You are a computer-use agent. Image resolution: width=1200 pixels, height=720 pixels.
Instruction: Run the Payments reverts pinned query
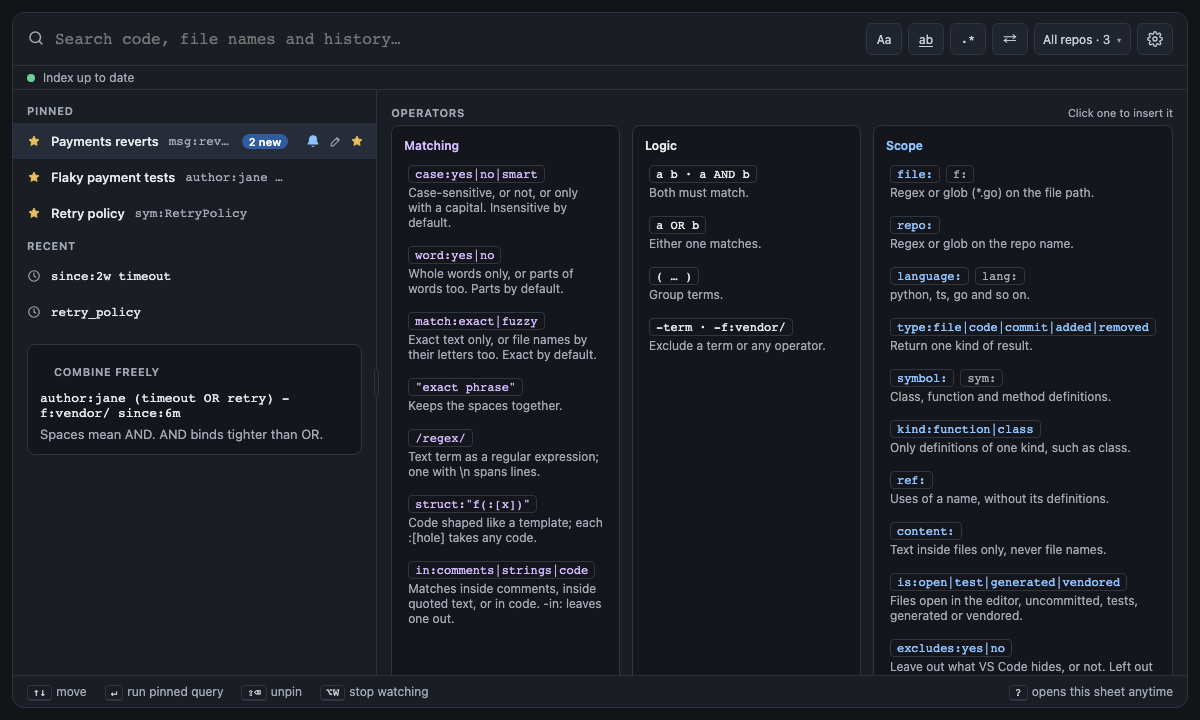195,142
